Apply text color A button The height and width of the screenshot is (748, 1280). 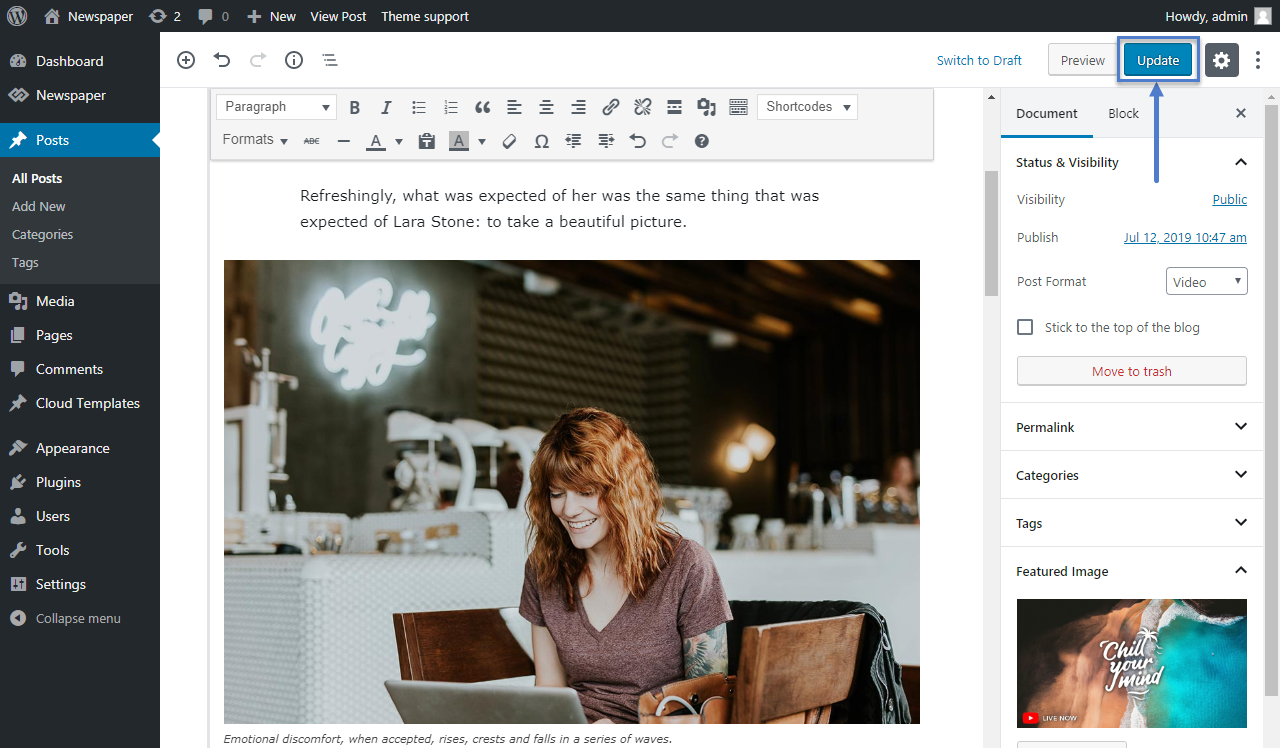tap(376, 141)
